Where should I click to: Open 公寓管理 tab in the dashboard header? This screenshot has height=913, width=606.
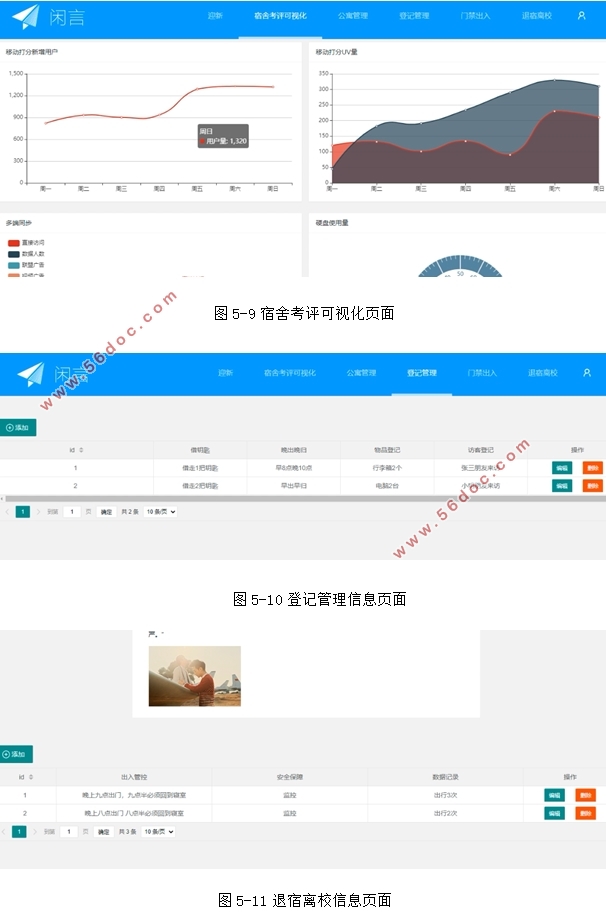[353, 16]
